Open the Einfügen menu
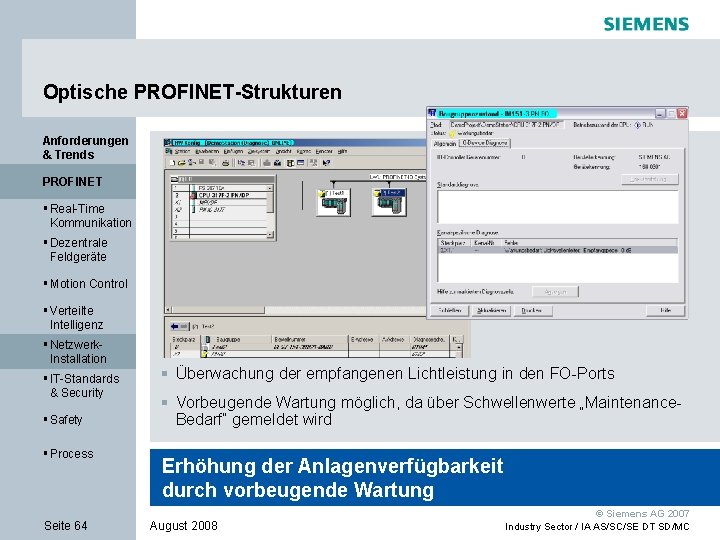The width and height of the screenshot is (720, 540). pos(233,151)
